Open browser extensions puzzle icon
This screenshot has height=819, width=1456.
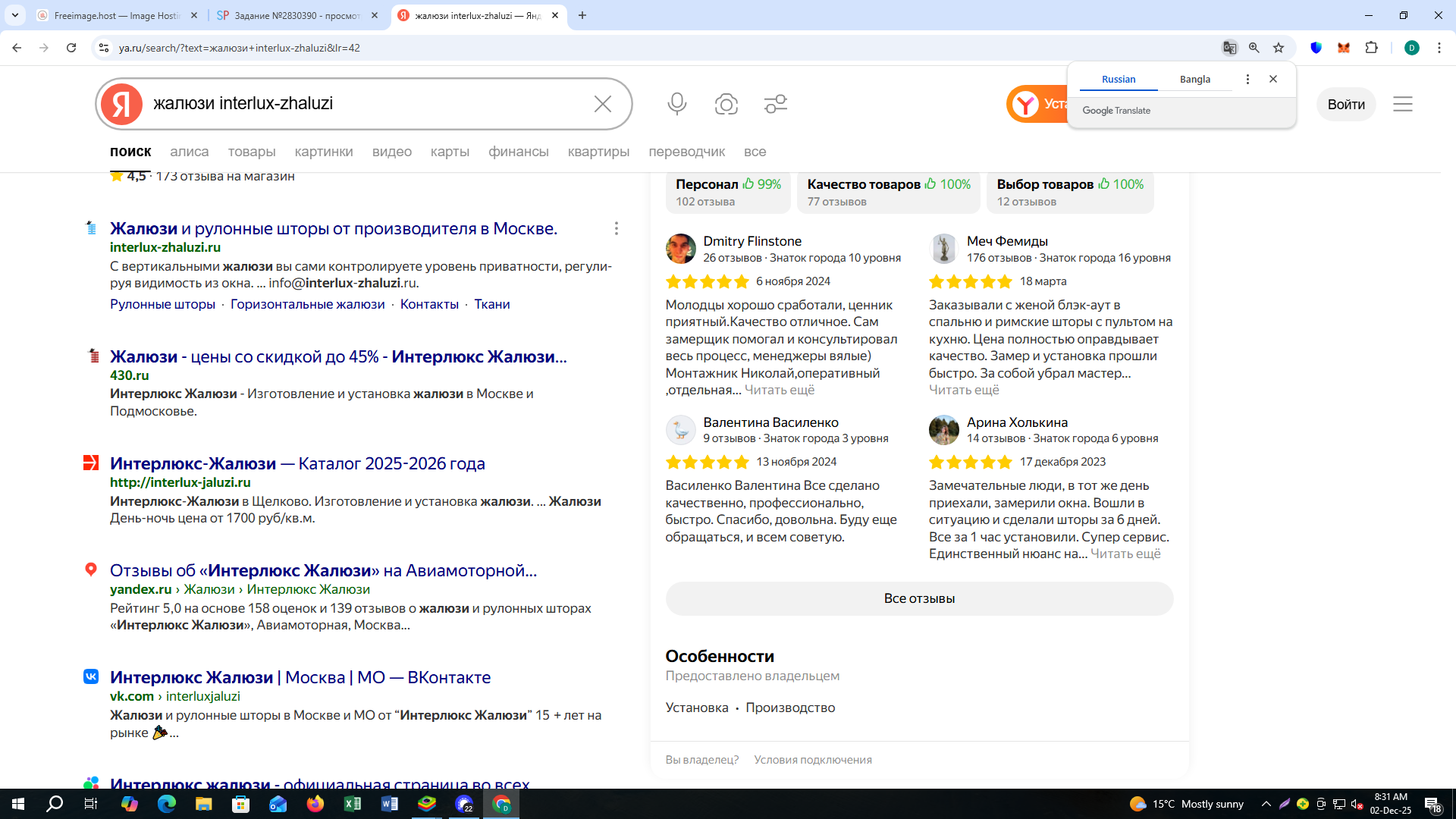pyautogui.click(x=1371, y=48)
